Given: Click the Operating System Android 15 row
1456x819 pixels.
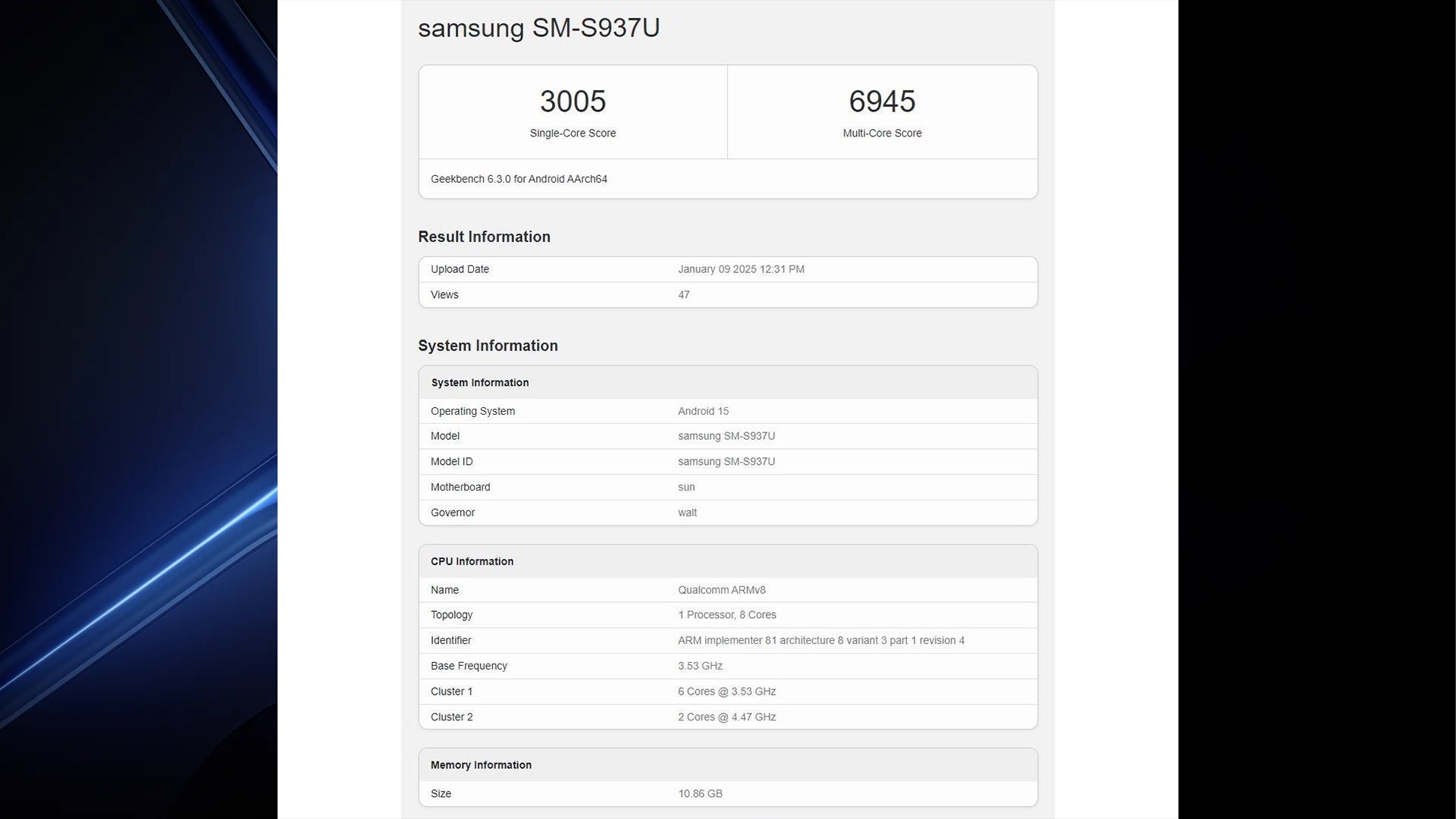Looking at the screenshot, I should [727, 410].
